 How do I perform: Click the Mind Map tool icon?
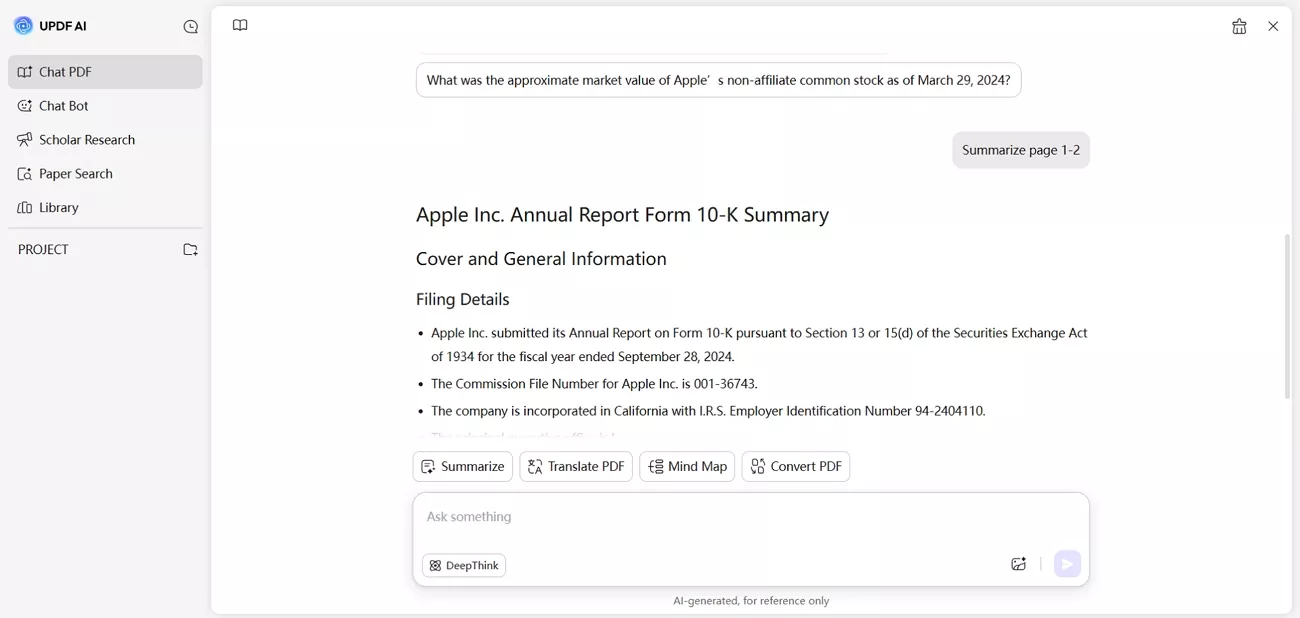point(656,466)
